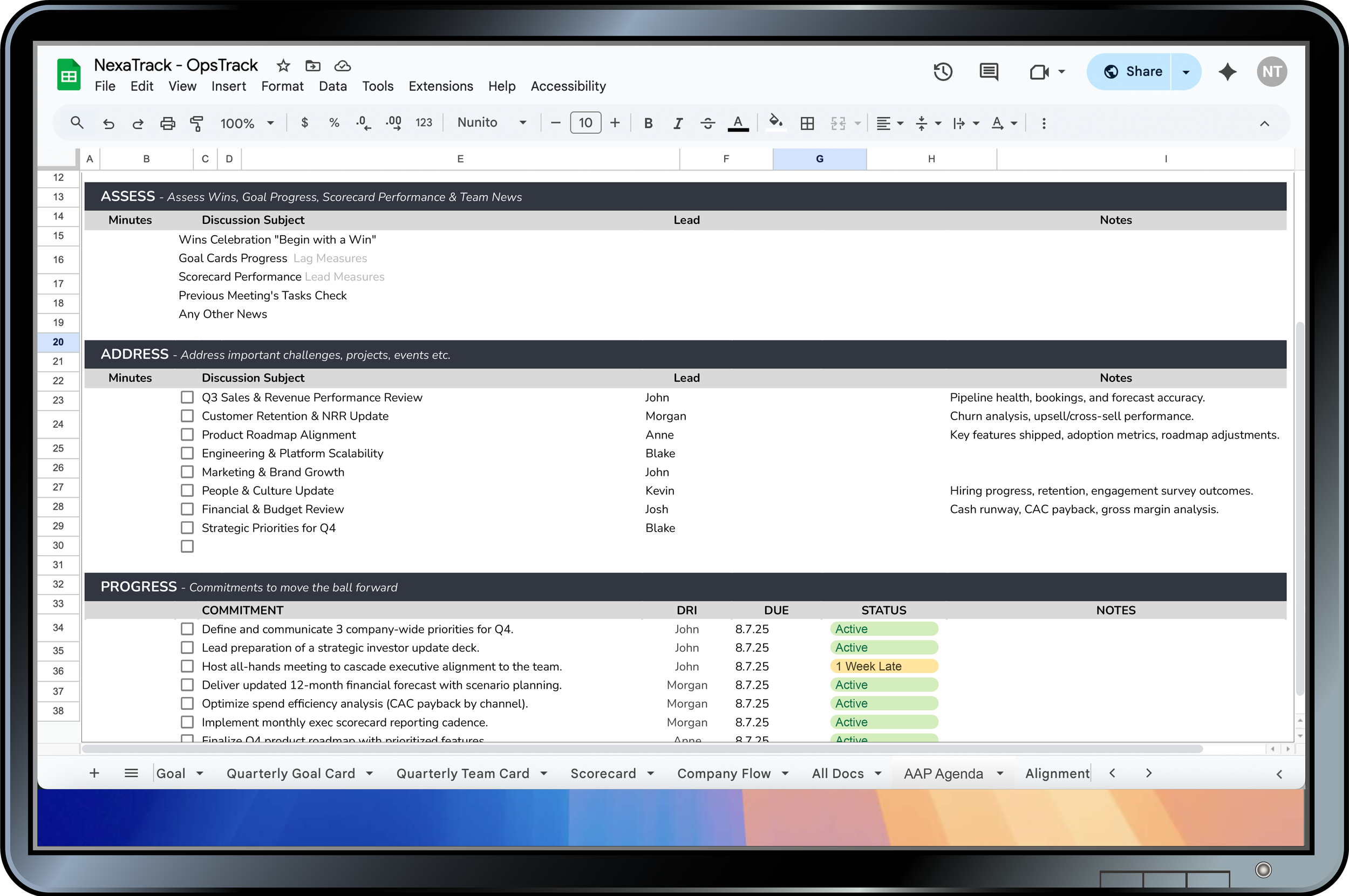Screen dimensions: 1349x896
Task: Open the Nunito font dropdown
Action: [x=492, y=123]
